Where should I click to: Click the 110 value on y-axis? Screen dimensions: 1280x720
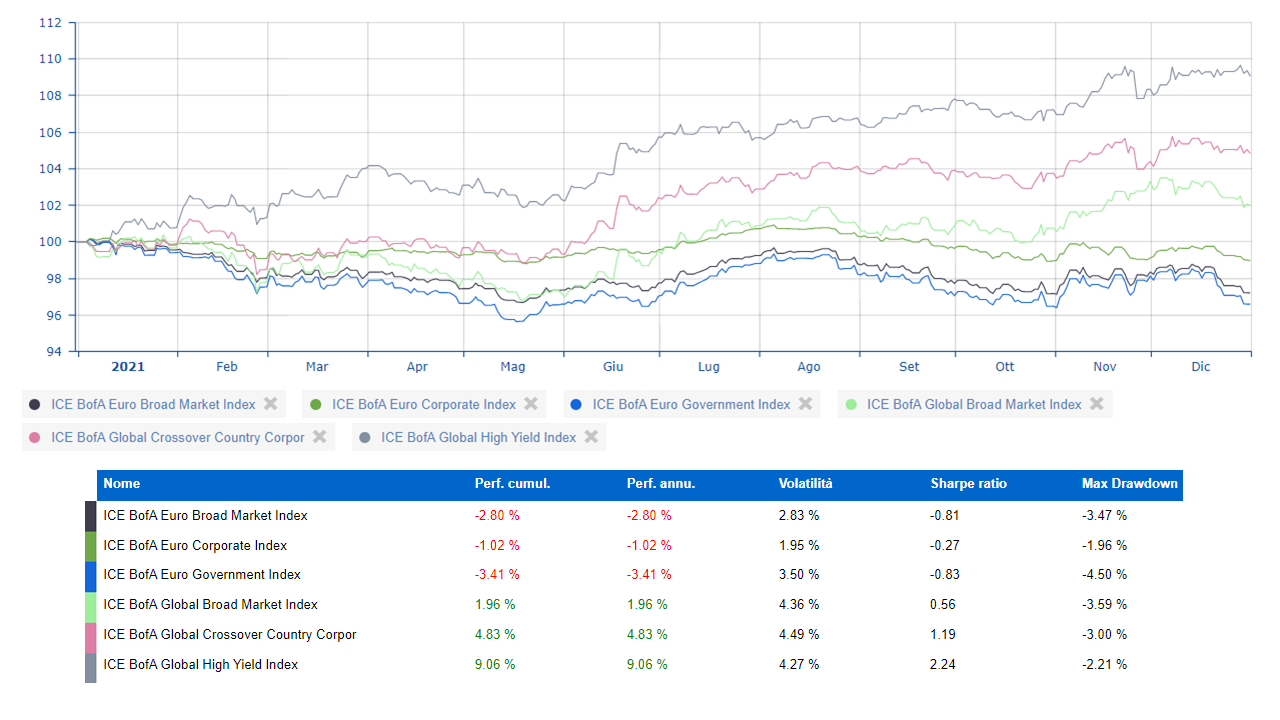50,59
